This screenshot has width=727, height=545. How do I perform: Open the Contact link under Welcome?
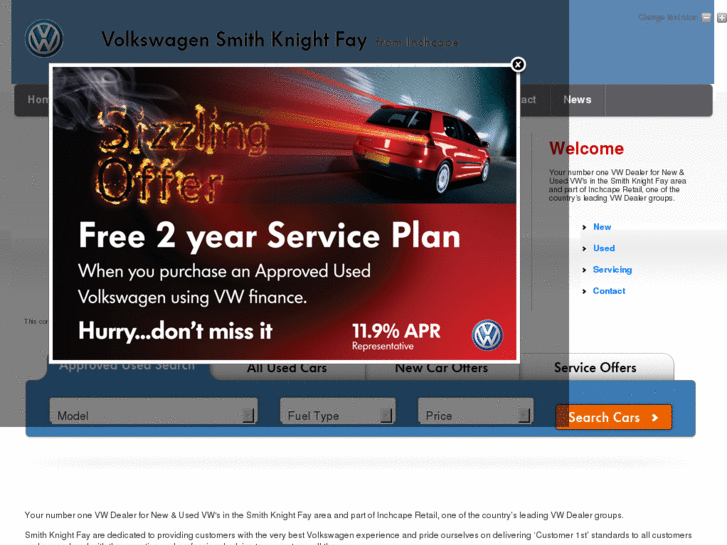(609, 291)
